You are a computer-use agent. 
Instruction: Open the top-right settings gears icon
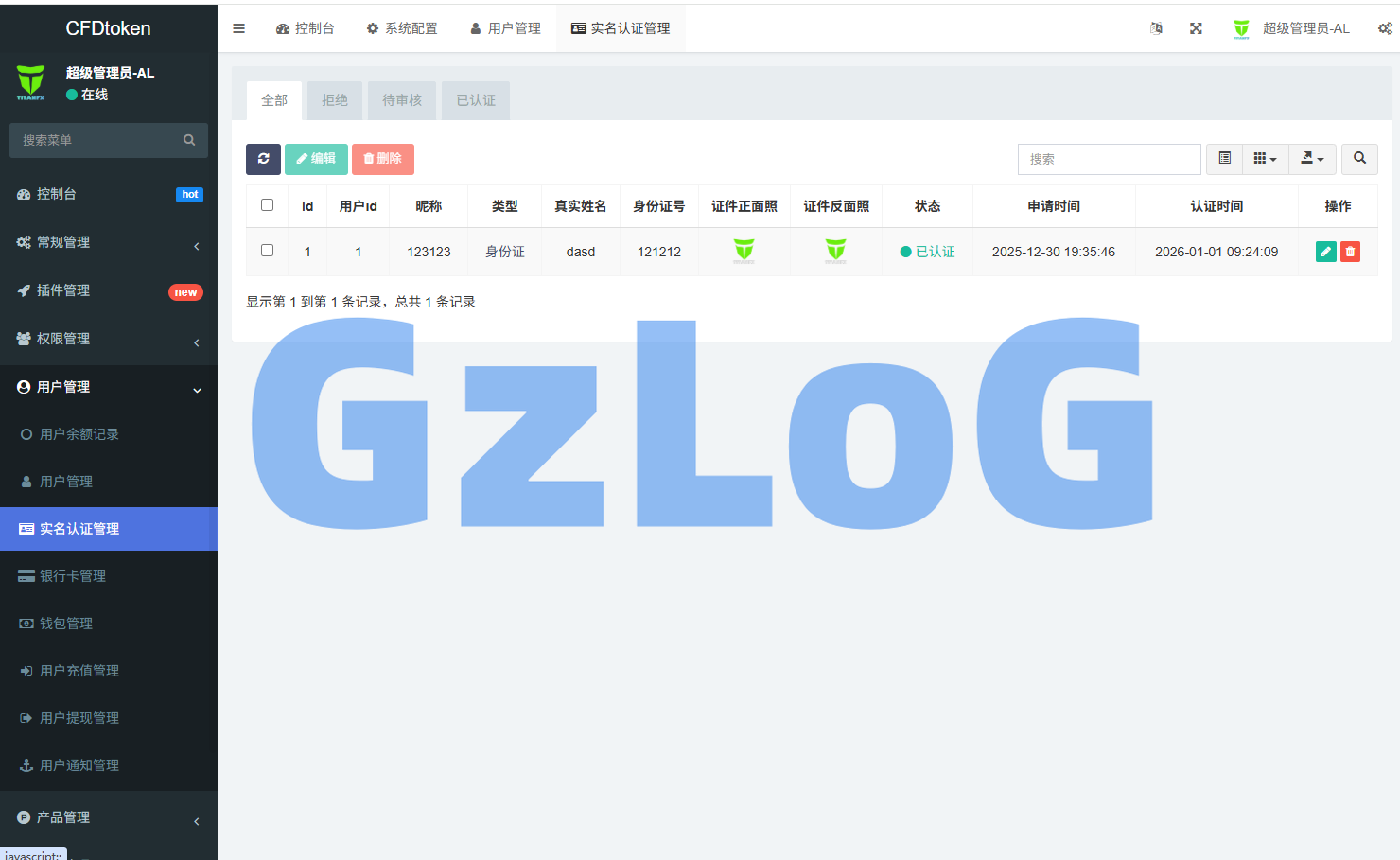[1385, 28]
